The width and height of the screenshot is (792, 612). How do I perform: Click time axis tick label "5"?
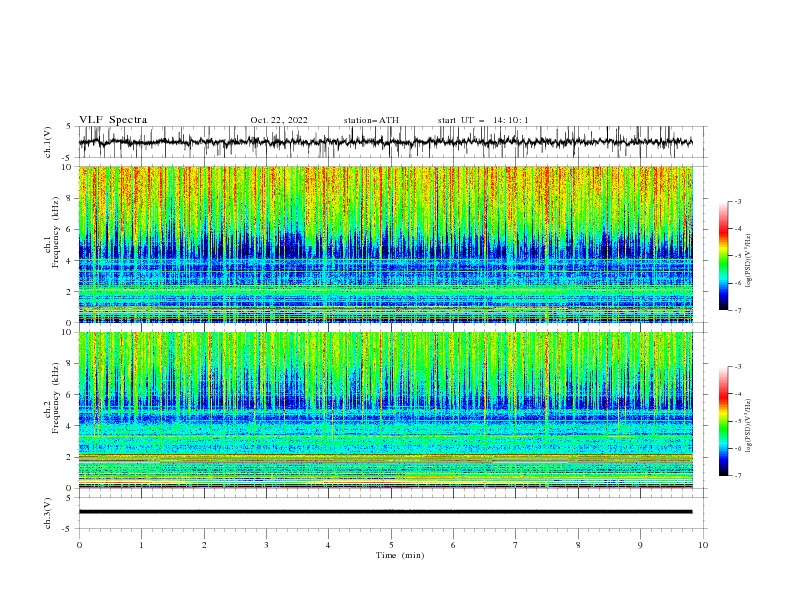pyautogui.click(x=391, y=545)
